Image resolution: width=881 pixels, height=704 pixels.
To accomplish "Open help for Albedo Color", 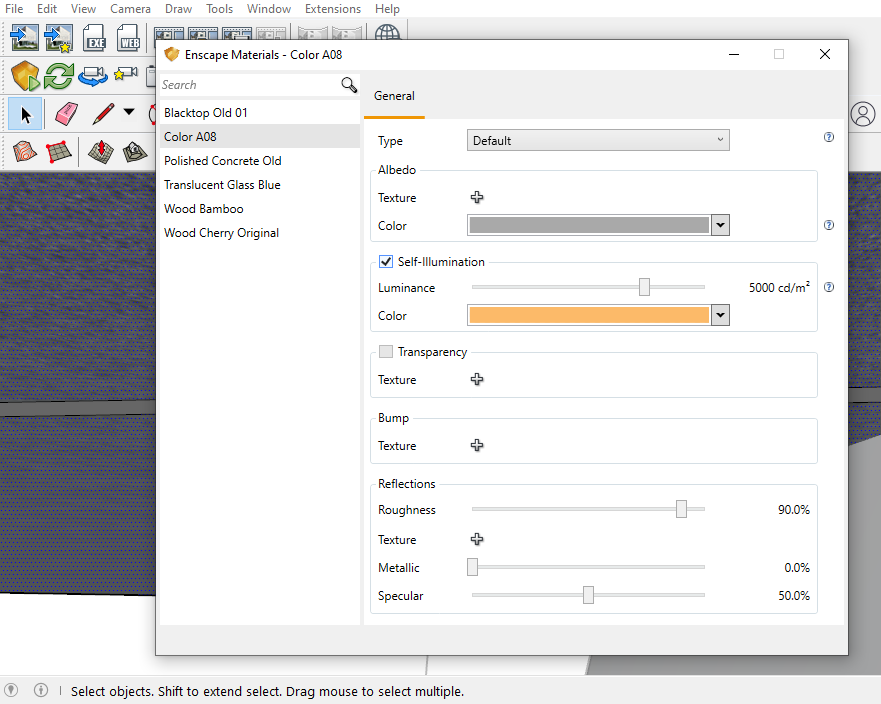I will 829,225.
